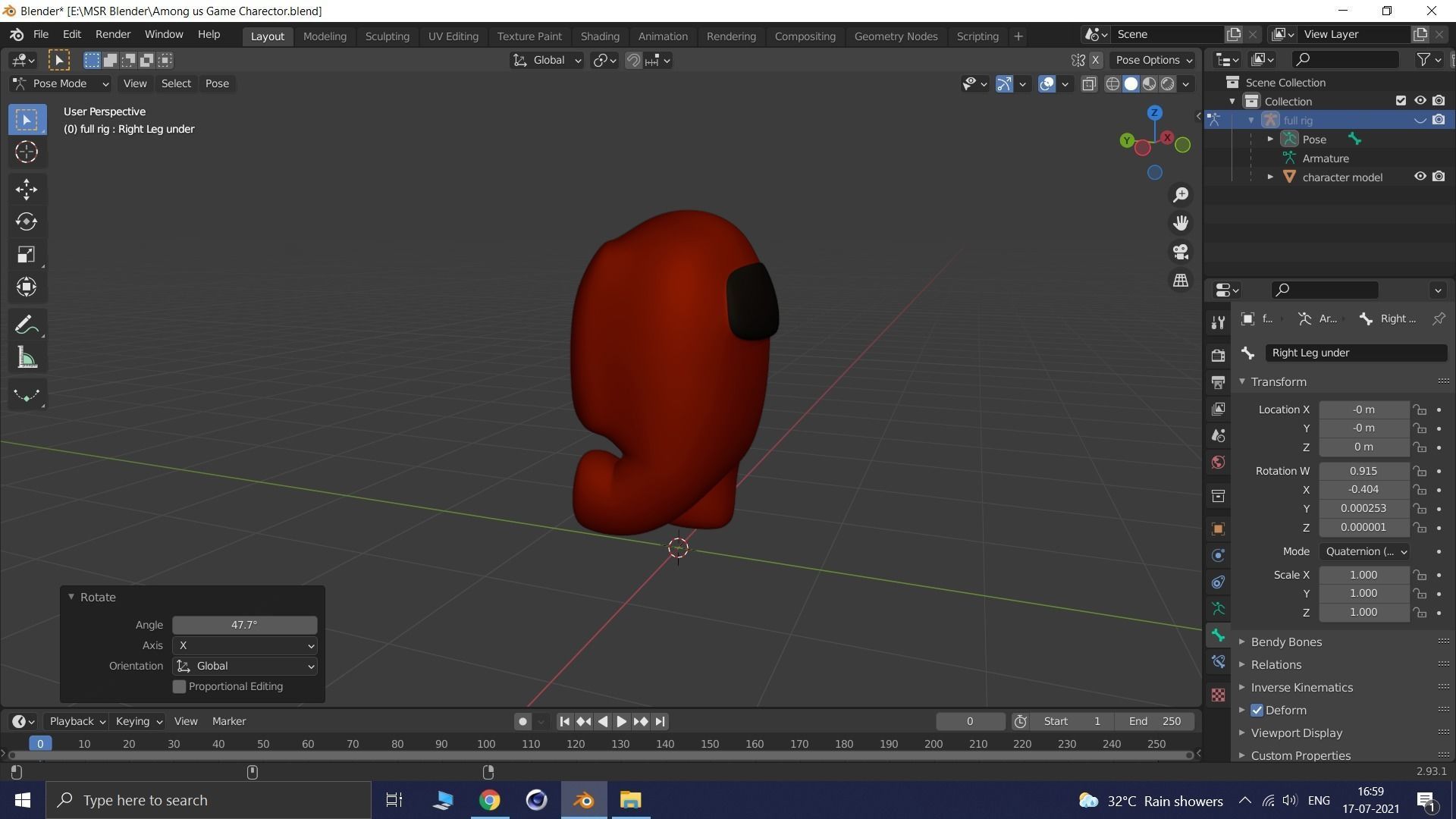Viewport: 1456px width, 819px height.
Task: Switch to the Sculpting workspace tab
Action: 387,36
